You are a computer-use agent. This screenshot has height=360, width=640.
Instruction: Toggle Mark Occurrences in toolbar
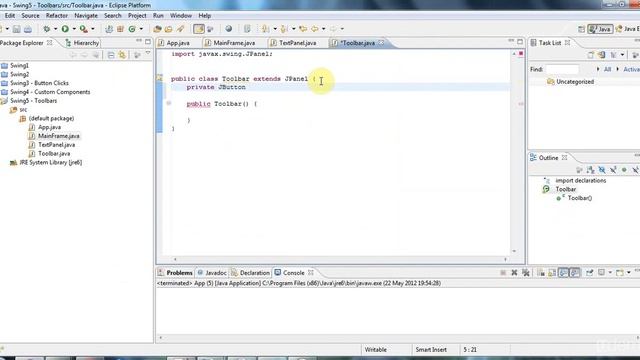199,29
